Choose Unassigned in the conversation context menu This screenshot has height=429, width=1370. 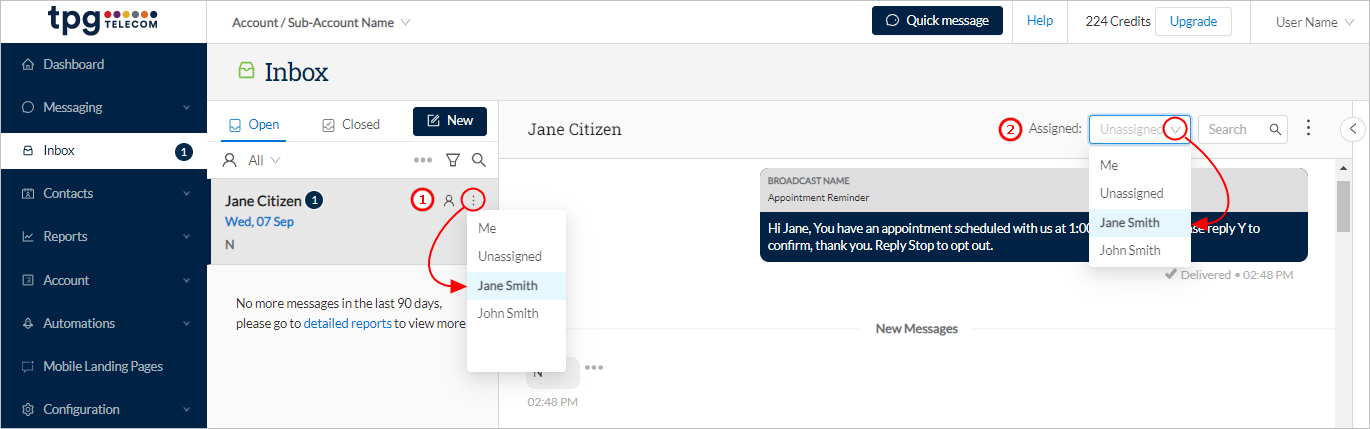coord(510,257)
